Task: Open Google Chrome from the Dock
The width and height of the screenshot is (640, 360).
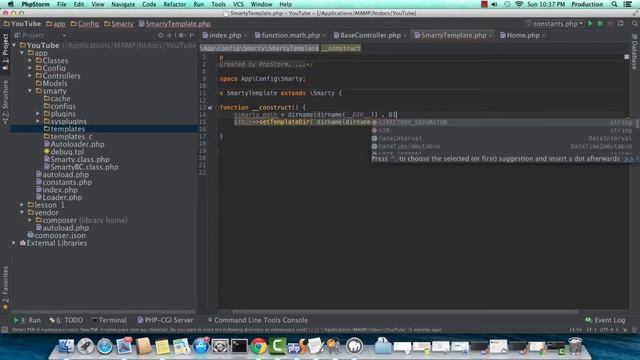Action: click(258, 346)
